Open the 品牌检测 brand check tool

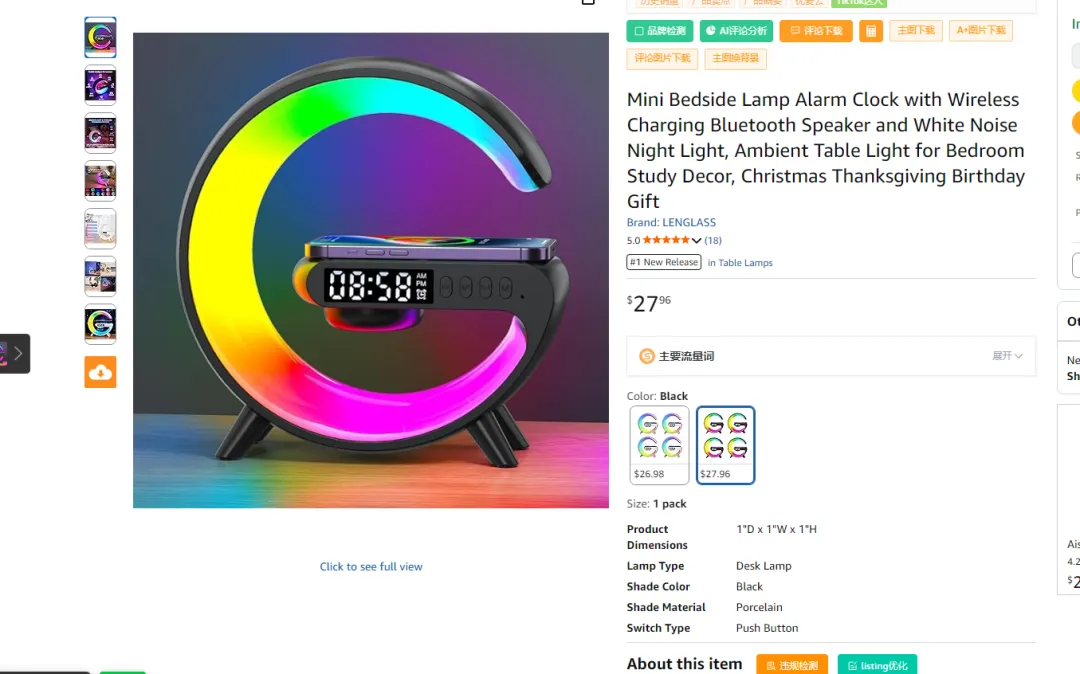(x=660, y=31)
